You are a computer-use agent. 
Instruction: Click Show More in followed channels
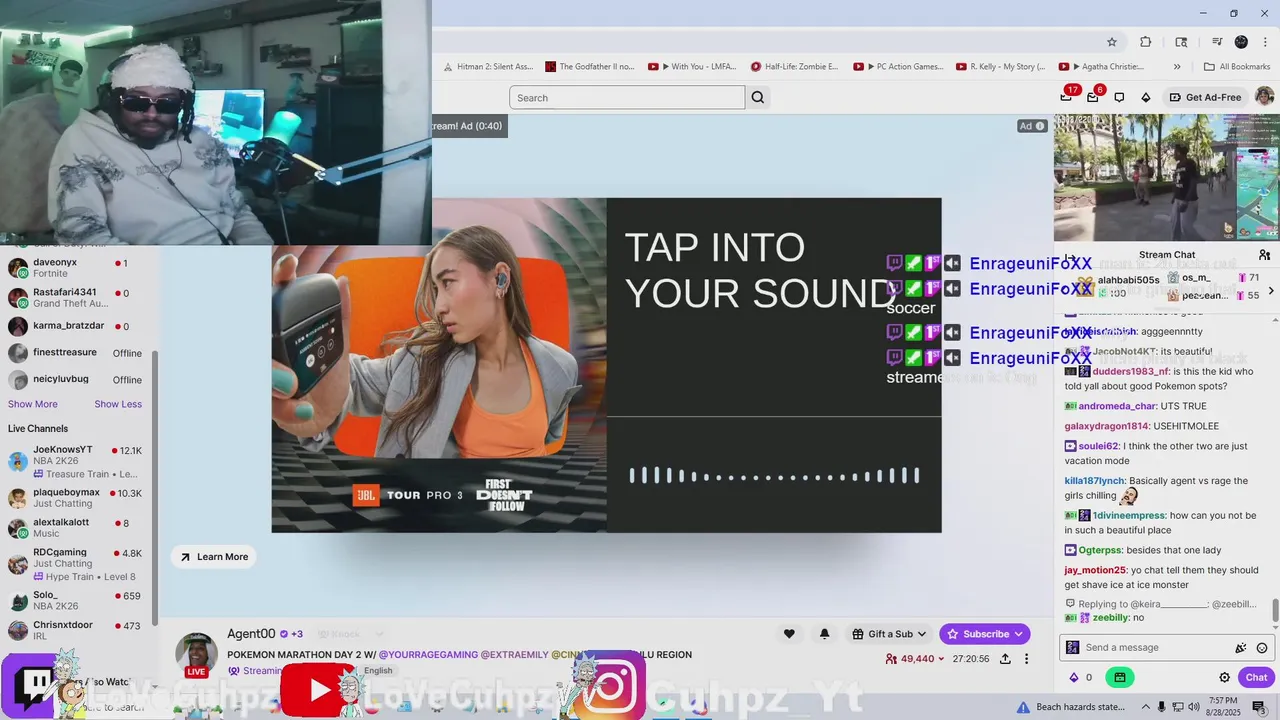[x=33, y=404]
